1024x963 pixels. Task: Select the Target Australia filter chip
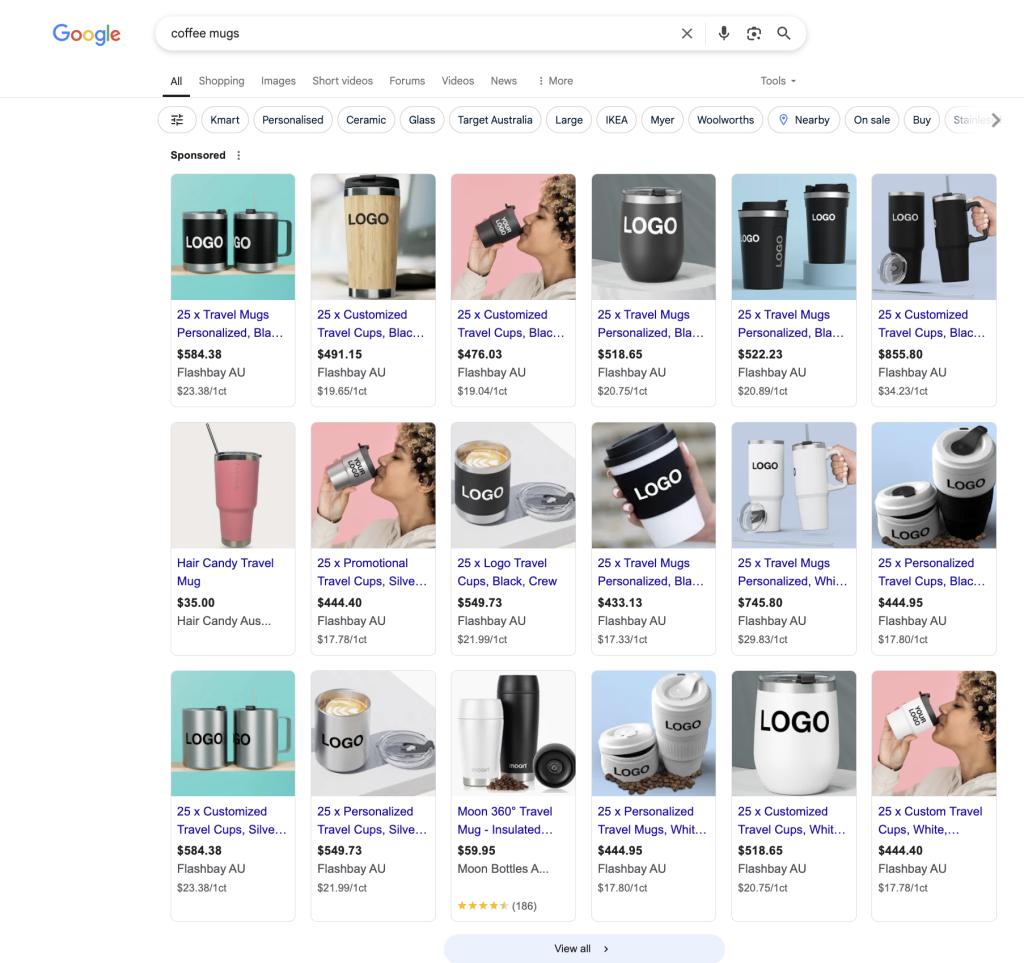pyautogui.click(x=495, y=120)
